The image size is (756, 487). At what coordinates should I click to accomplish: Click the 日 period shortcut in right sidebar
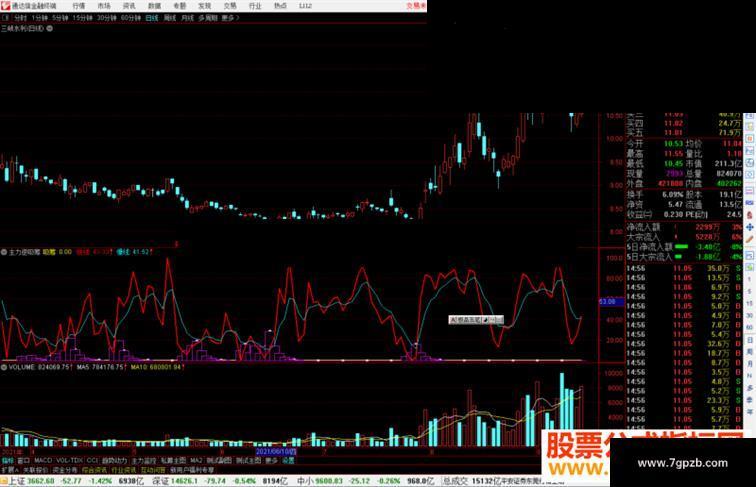pyautogui.click(x=750, y=340)
